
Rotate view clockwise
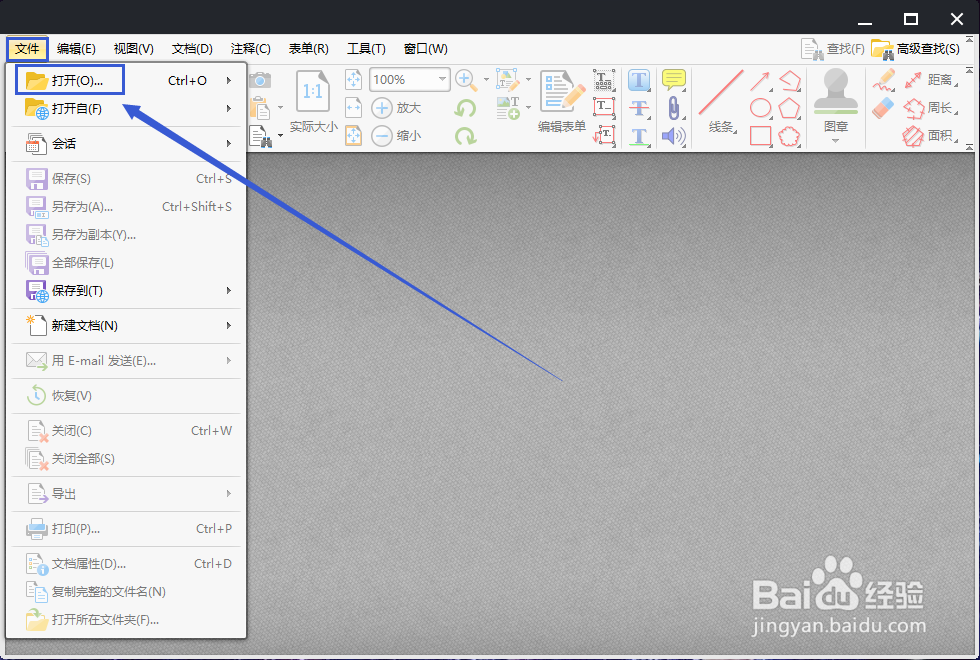(465, 136)
